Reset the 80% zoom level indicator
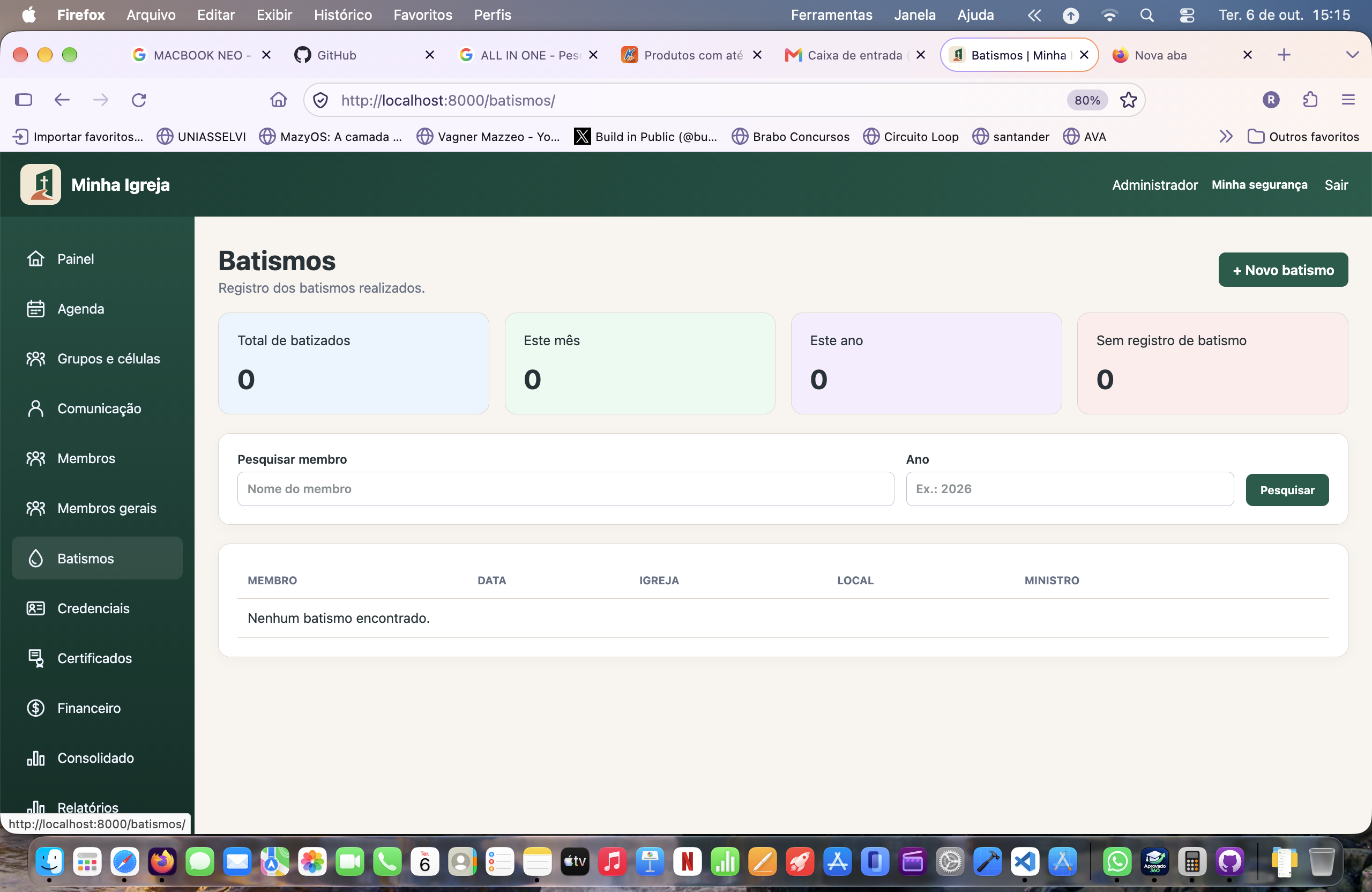This screenshot has width=1372, height=892. click(x=1087, y=100)
